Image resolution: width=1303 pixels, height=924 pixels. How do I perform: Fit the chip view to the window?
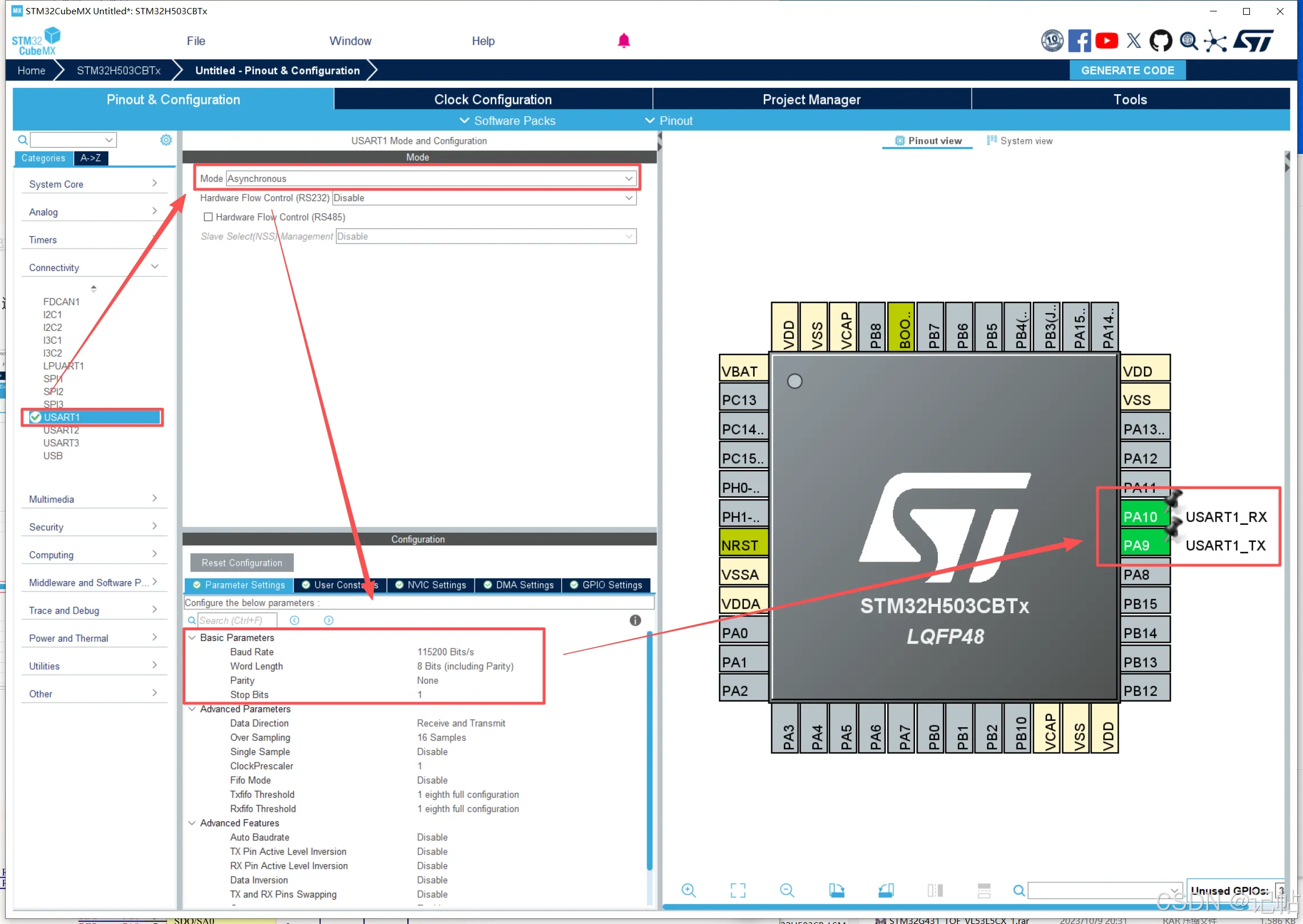pyautogui.click(x=738, y=890)
